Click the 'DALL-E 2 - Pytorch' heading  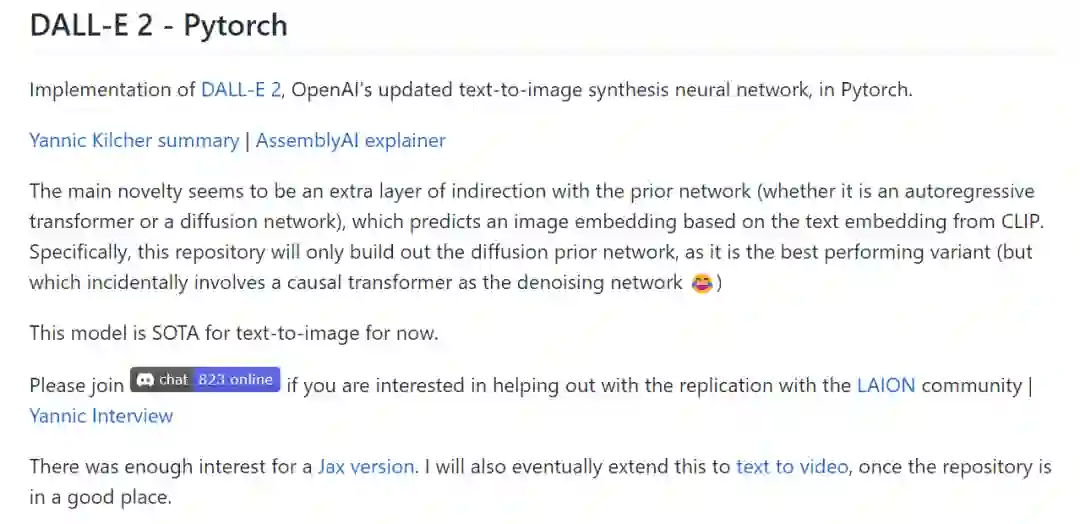158,25
